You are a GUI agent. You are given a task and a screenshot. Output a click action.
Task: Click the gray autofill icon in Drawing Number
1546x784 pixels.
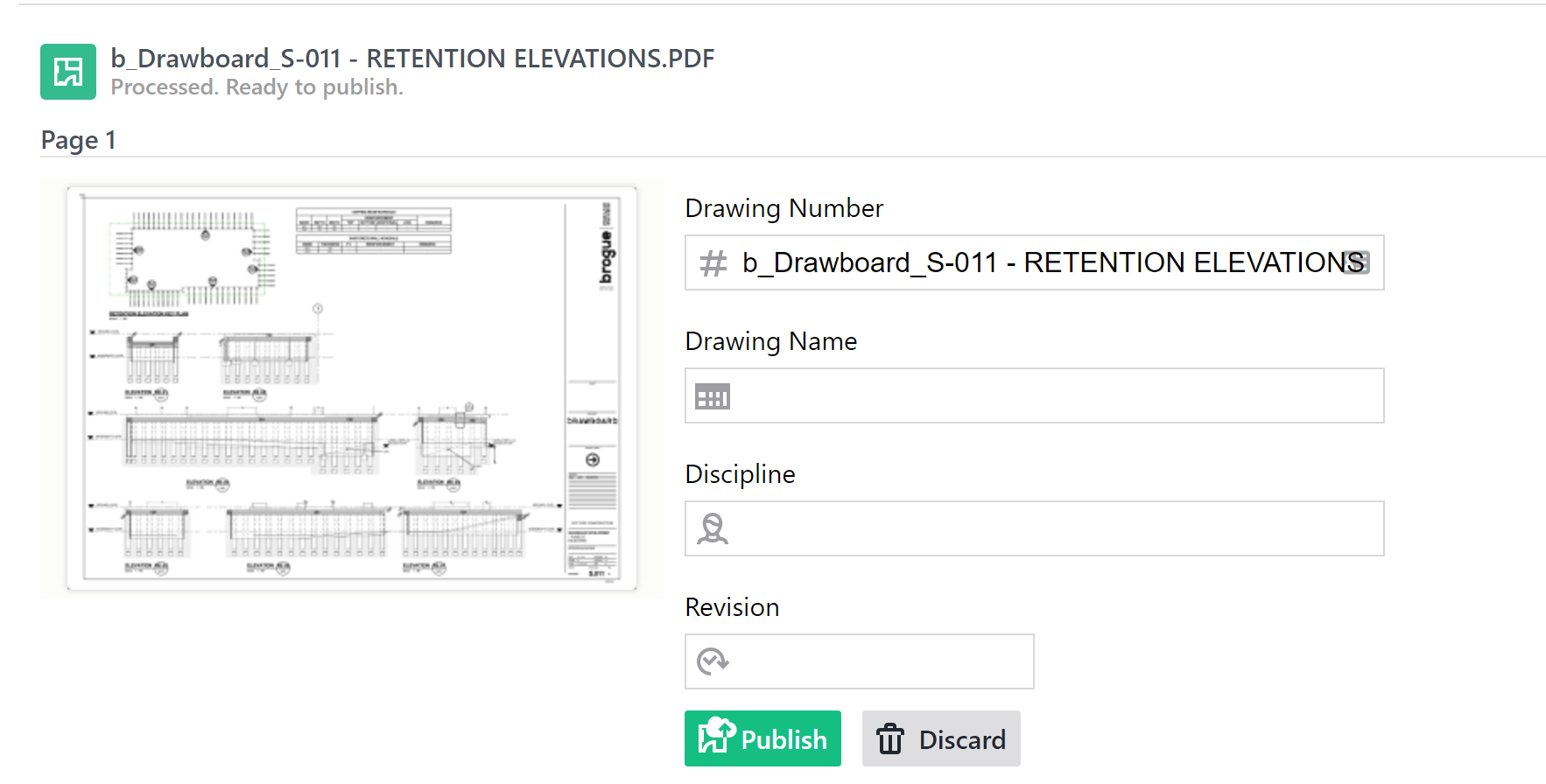tap(1356, 262)
